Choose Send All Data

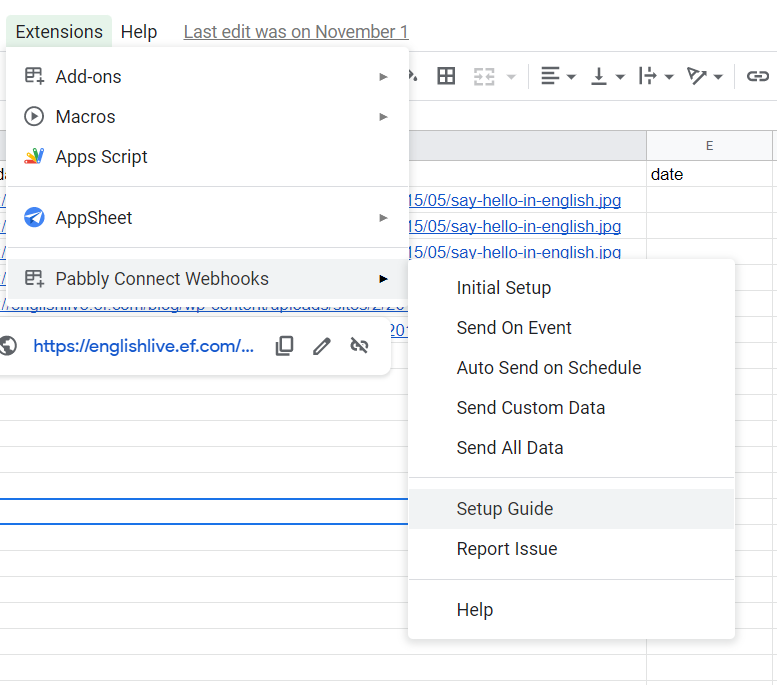(571, 448)
